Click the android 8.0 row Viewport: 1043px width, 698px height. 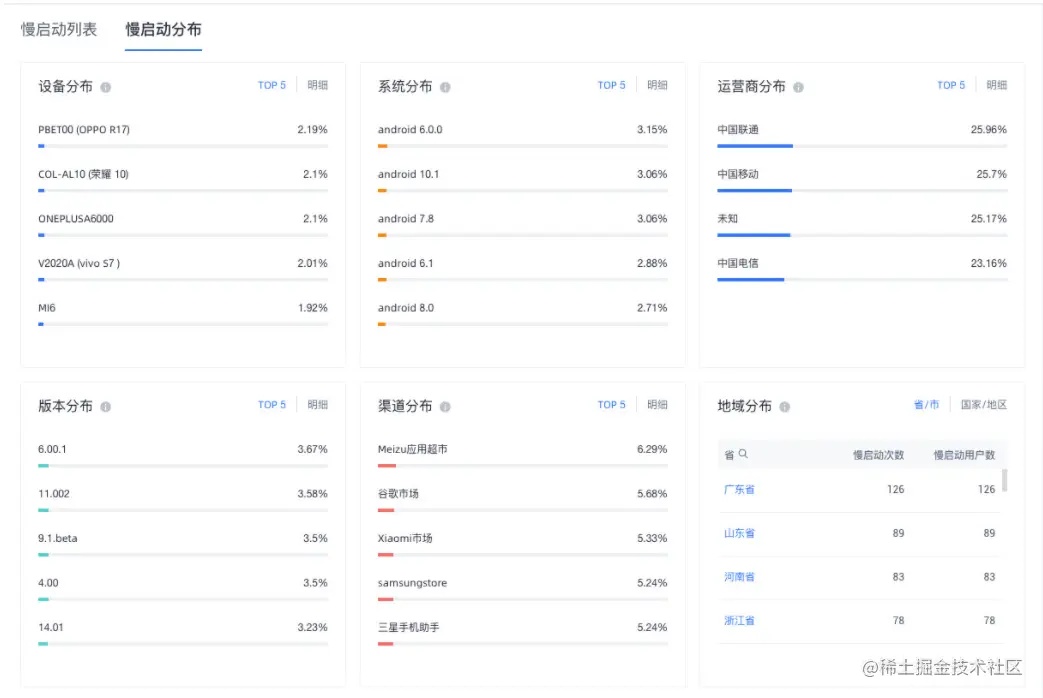(523, 314)
